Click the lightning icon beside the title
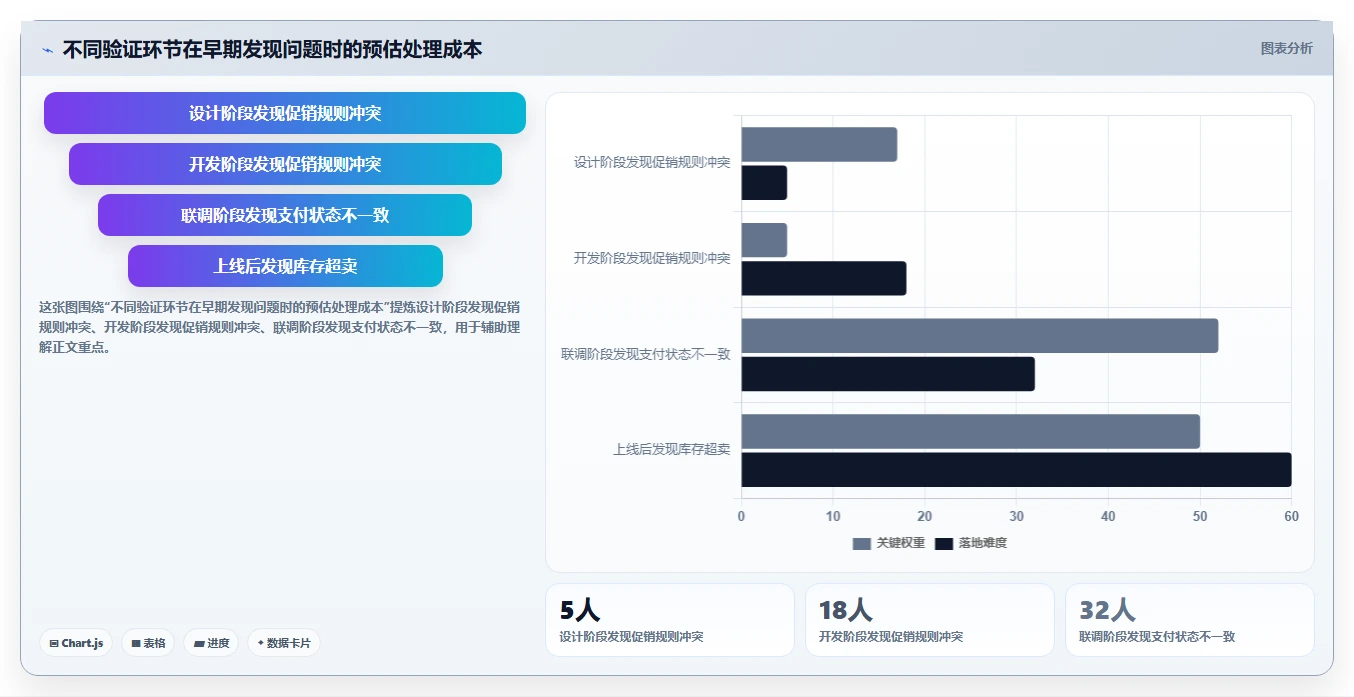Image resolution: width=1354 pixels, height=697 pixels. (48, 50)
